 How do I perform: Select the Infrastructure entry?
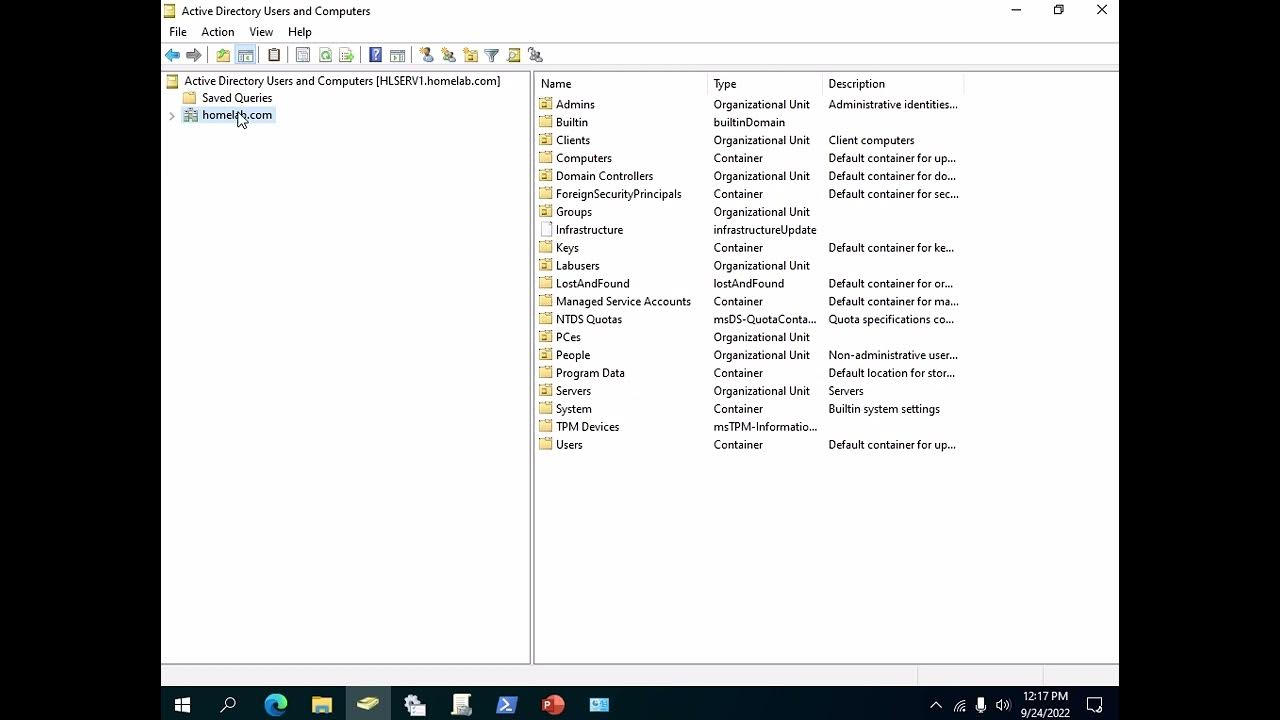(589, 230)
